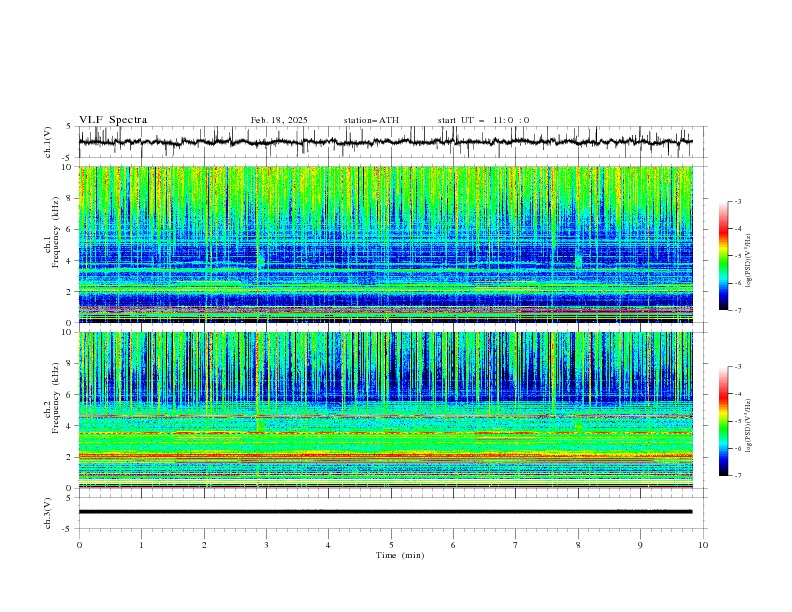Click the time axis tick label "10"
This screenshot has height=612, width=792.
pos(703,545)
